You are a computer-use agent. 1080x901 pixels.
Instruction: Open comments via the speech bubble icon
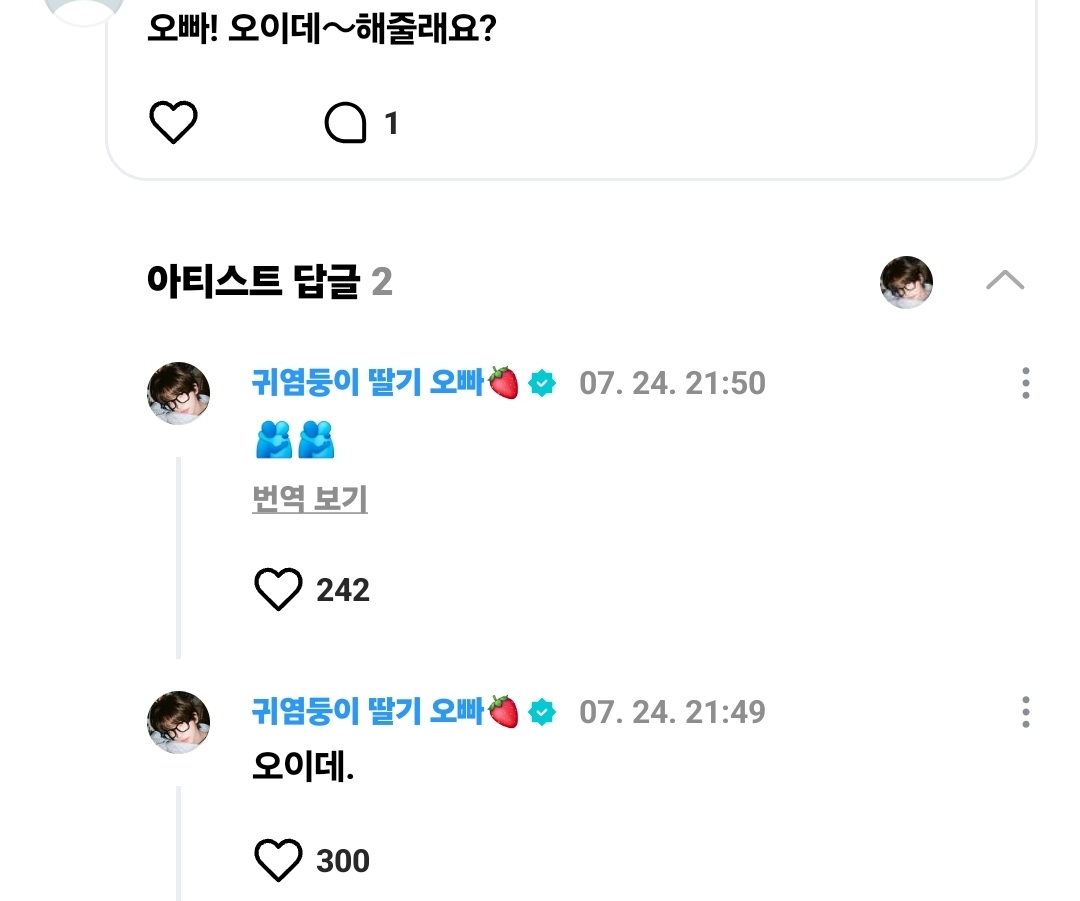[346, 124]
